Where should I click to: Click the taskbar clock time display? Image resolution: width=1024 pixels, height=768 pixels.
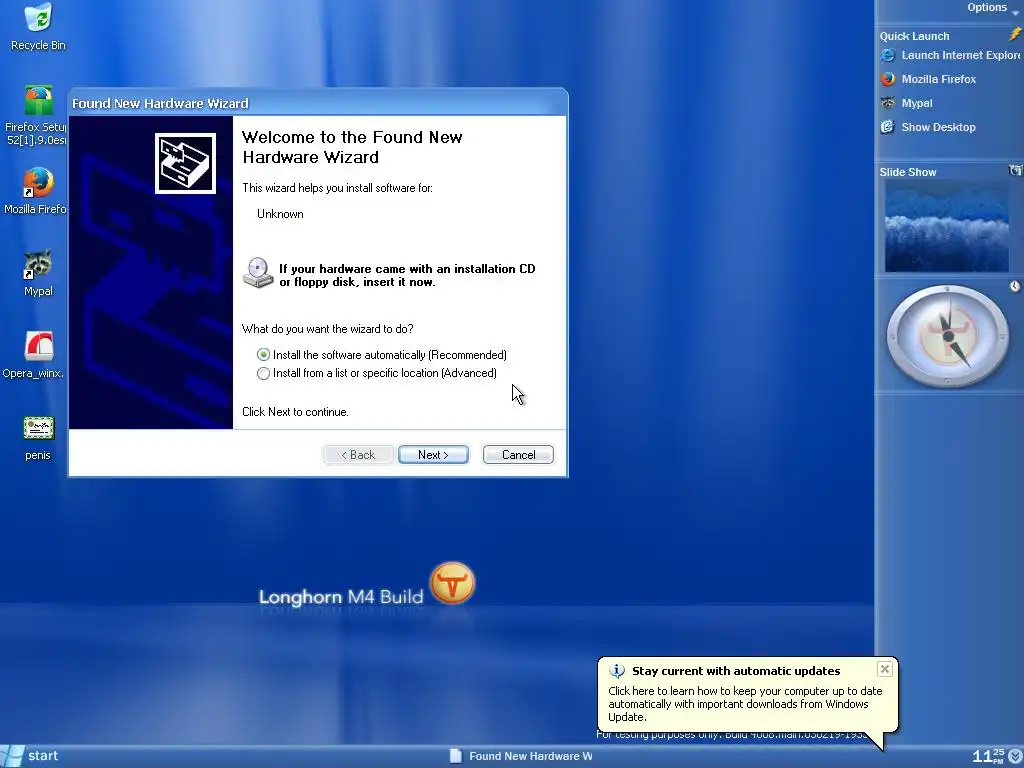pos(988,756)
